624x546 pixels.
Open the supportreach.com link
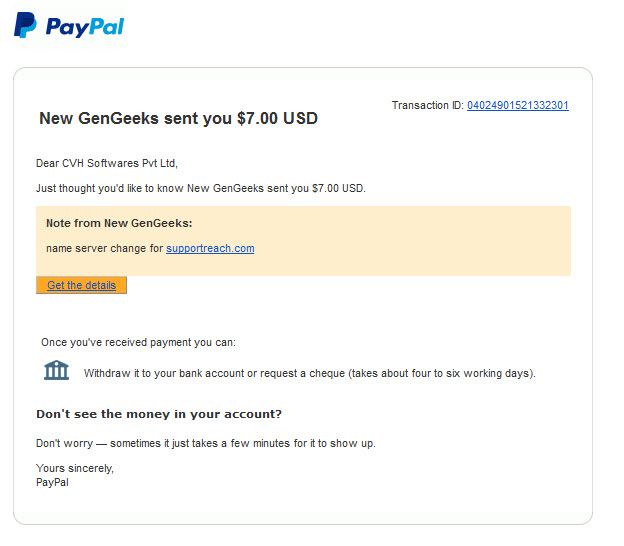[210, 248]
